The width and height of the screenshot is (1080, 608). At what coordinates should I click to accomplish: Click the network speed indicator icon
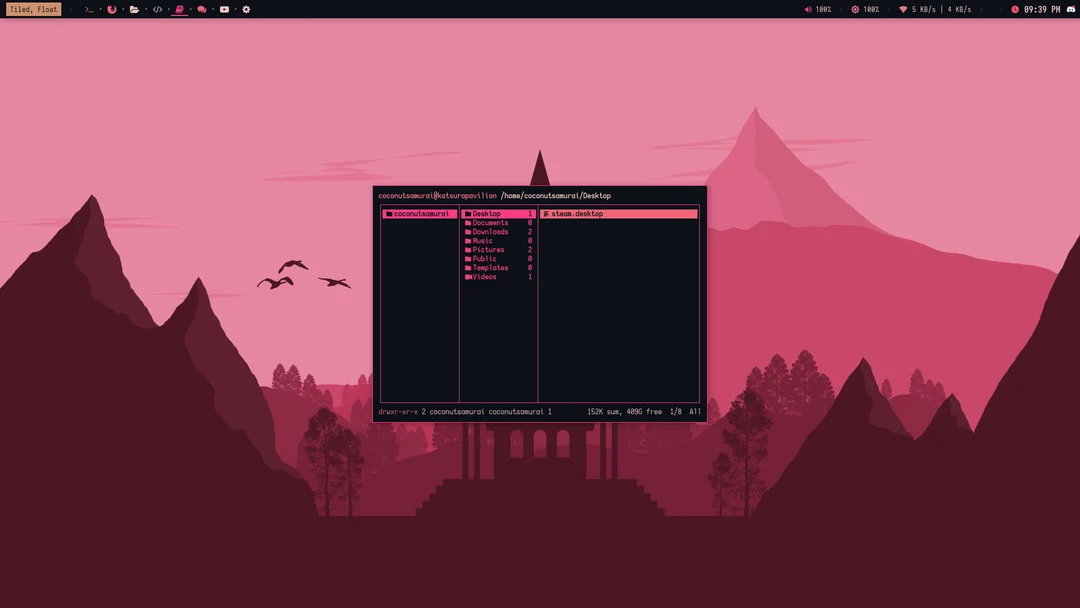pyautogui.click(x=903, y=9)
